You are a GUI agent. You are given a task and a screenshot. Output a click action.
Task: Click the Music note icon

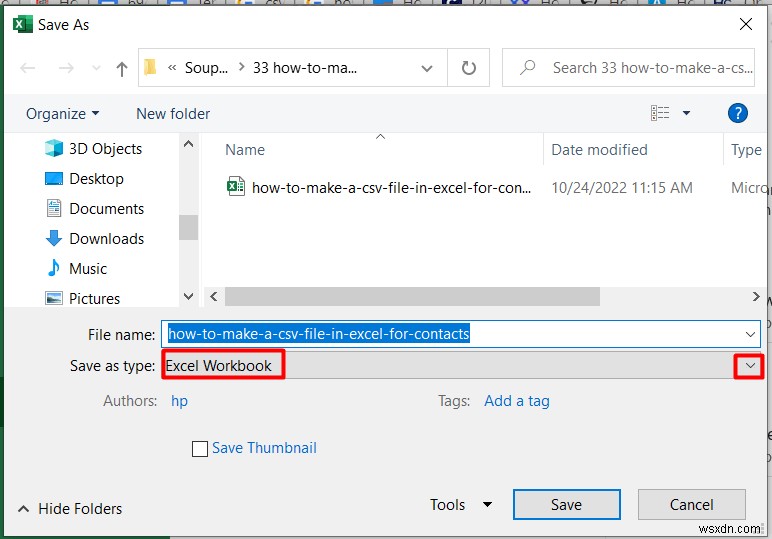[54, 268]
